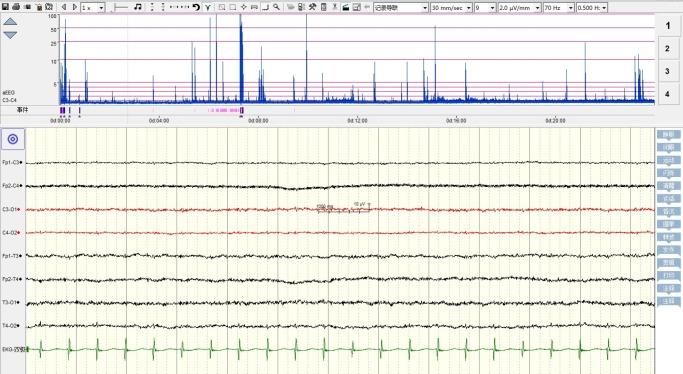Click the up triangle beside the aEEG trend
Screen dimensions: 683x374
point(10,21)
